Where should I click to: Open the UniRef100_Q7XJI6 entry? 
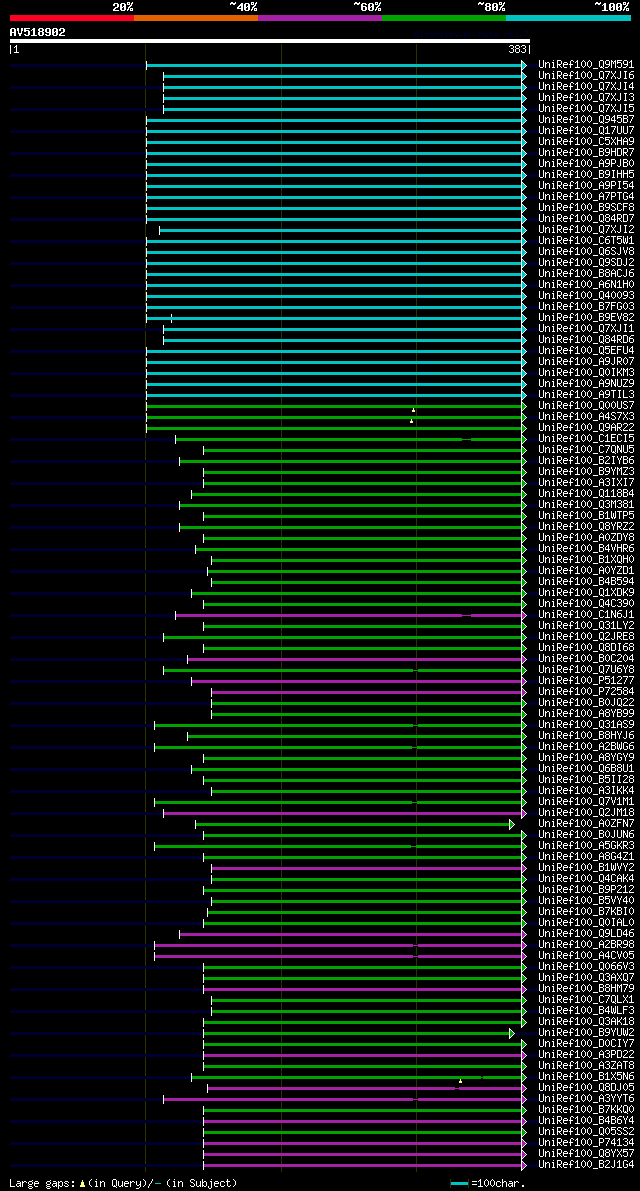585,76
